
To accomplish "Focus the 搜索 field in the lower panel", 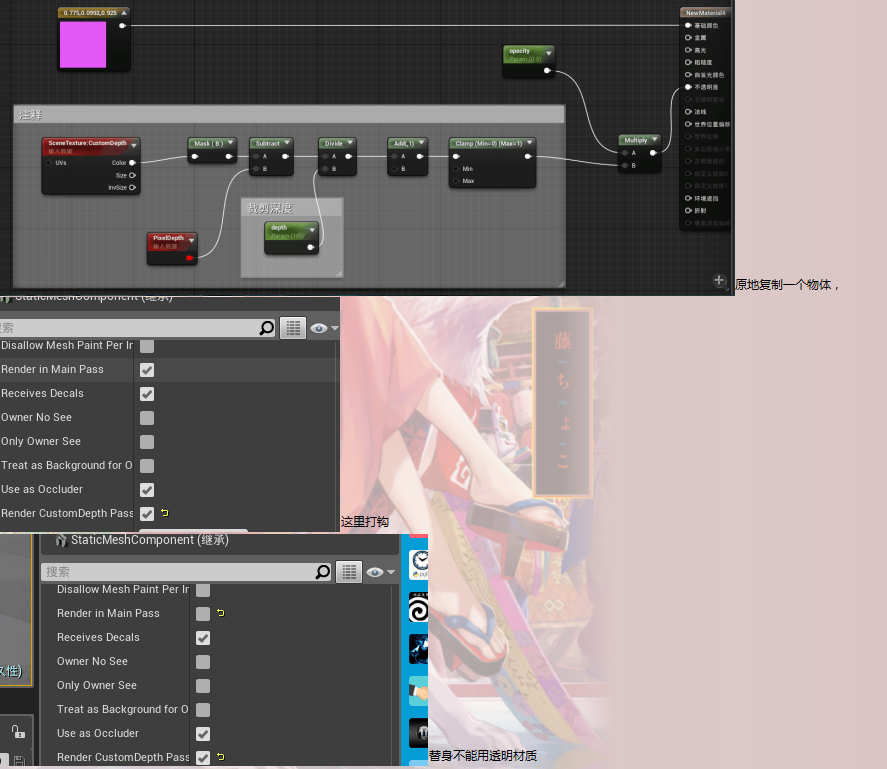I will 186,572.
